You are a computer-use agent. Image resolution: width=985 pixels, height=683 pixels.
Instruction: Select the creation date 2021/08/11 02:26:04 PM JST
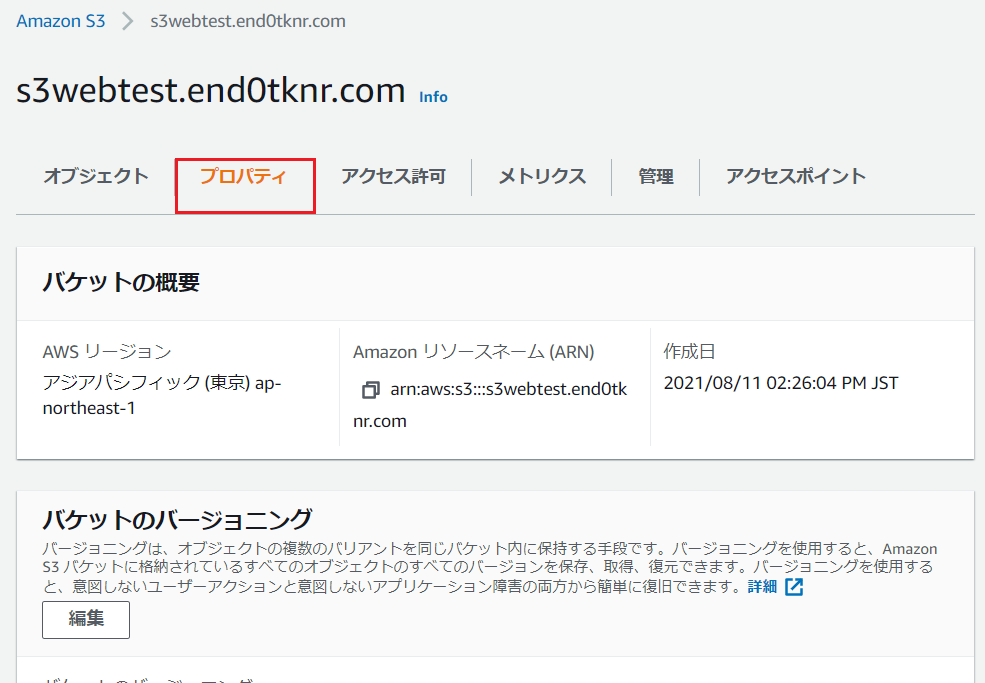(x=781, y=383)
